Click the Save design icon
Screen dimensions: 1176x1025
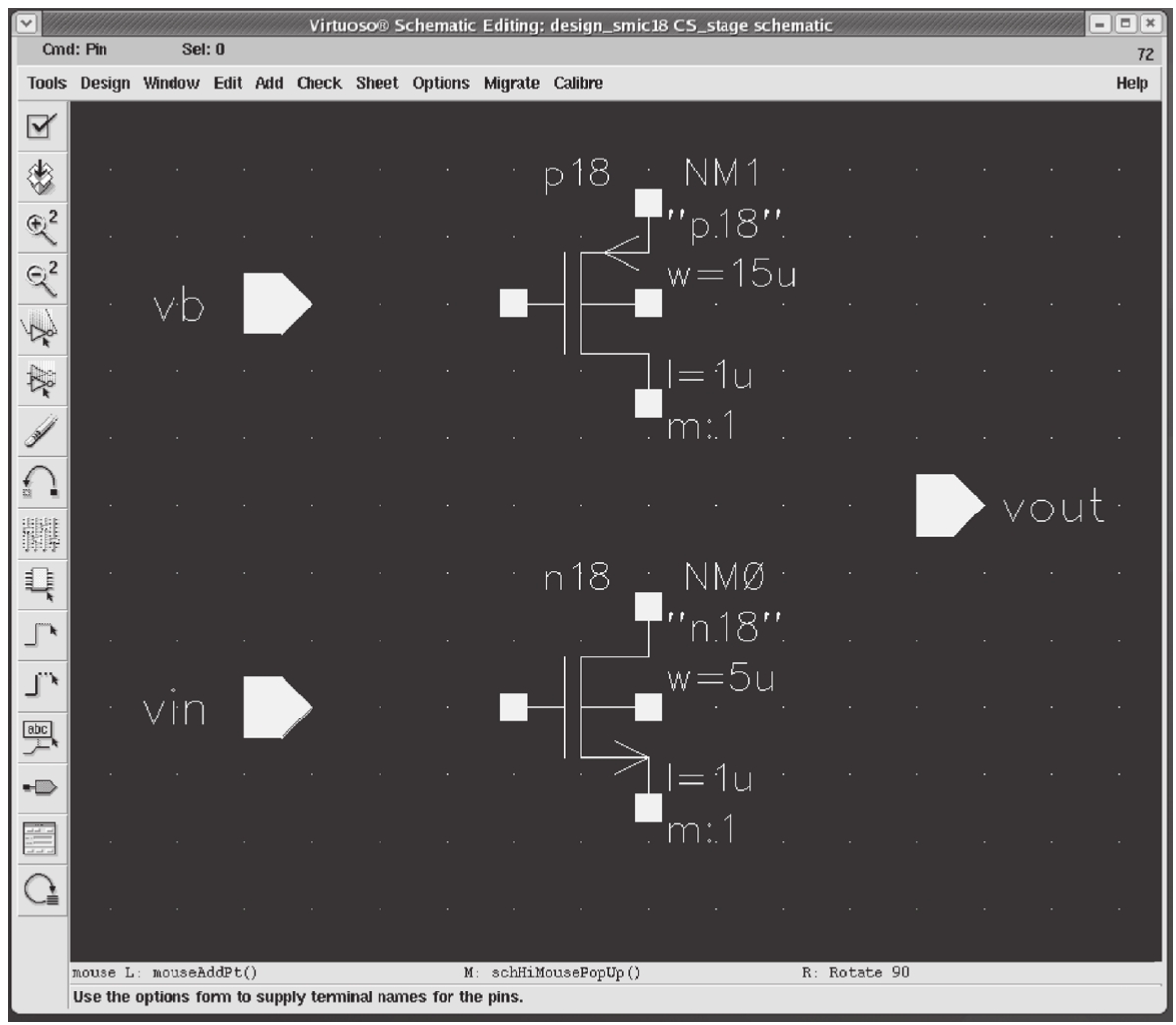(x=41, y=176)
